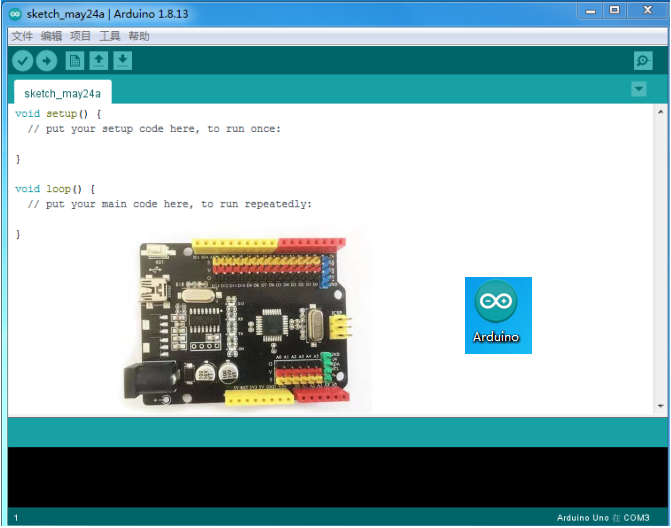Image resolution: width=671 pixels, height=528 pixels.
Task: Save the sketch using the down-arrow icon
Action: pyautogui.click(x=123, y=61)
